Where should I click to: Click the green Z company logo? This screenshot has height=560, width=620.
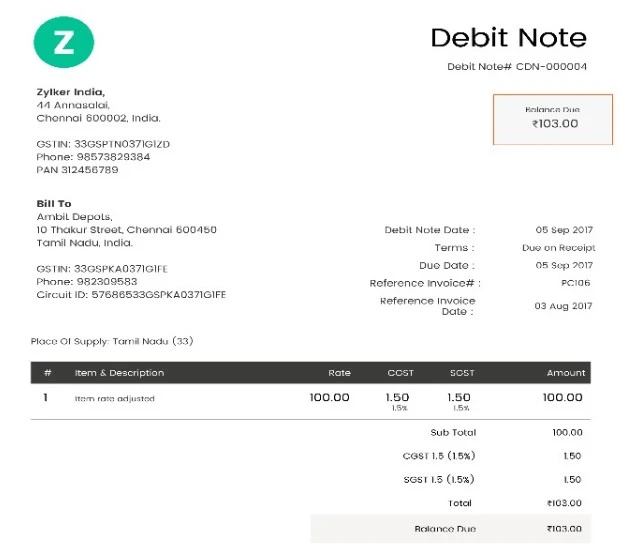63,41
